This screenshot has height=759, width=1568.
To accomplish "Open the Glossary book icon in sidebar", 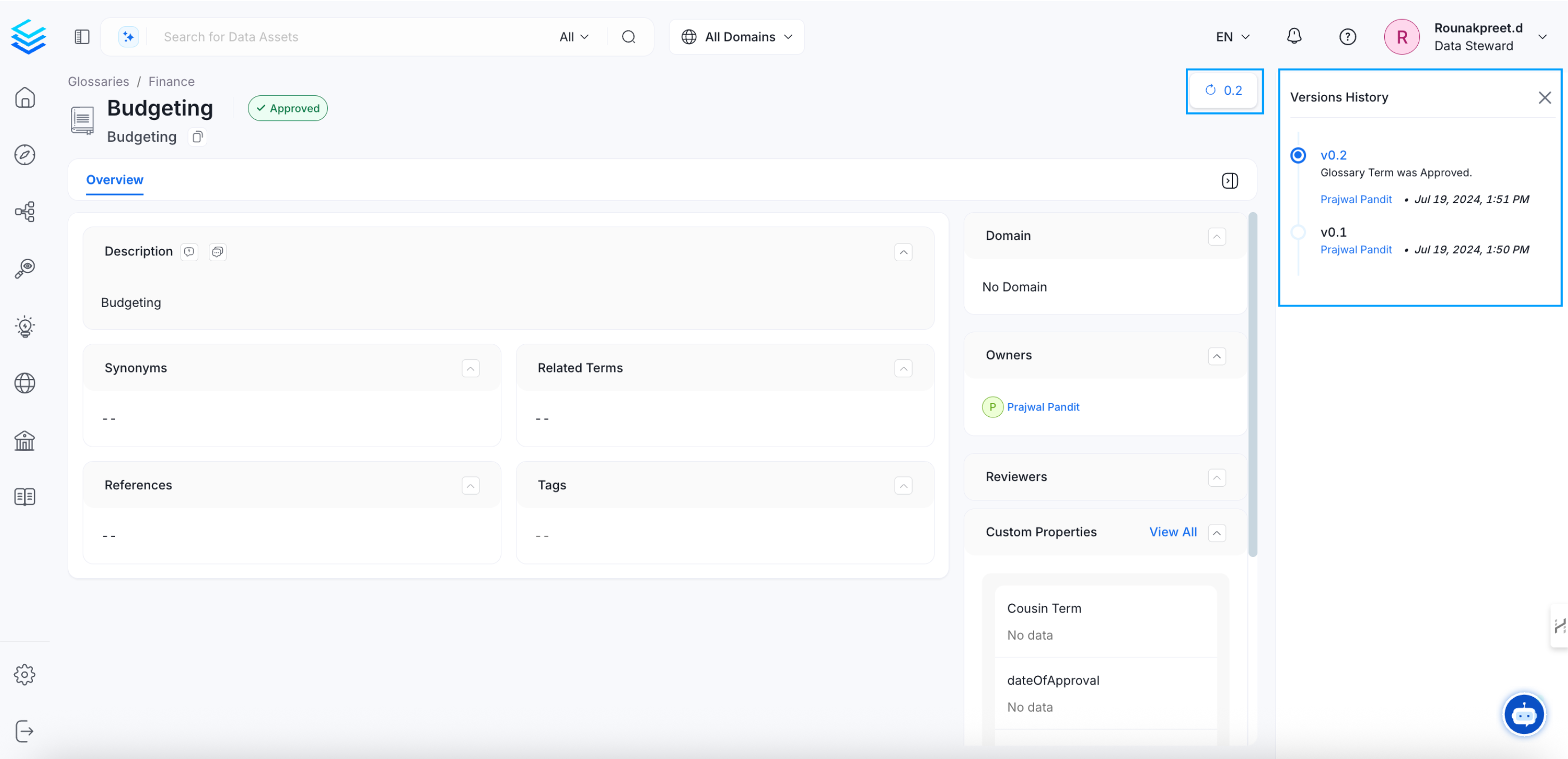I will (25, 496).
